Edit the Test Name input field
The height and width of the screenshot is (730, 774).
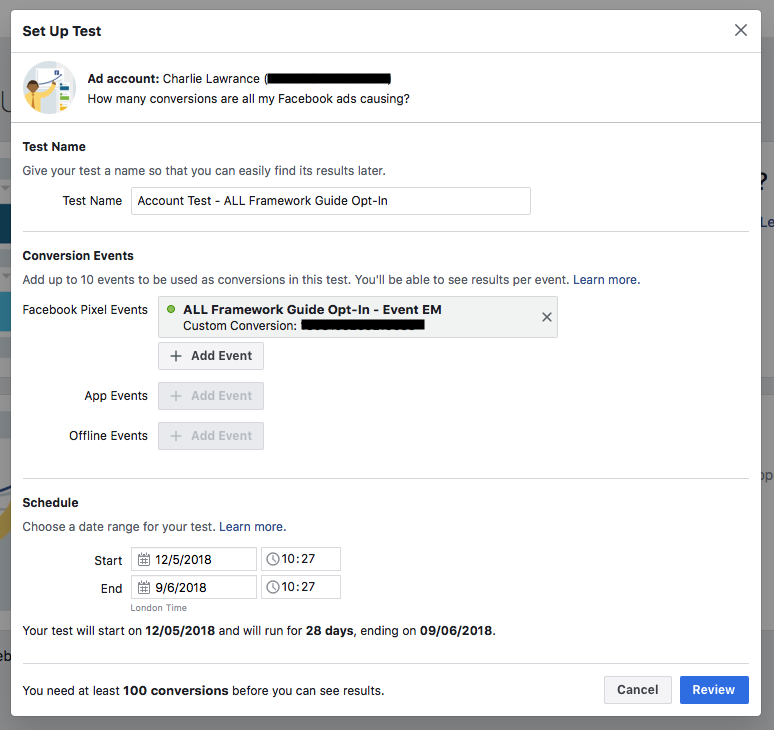(331, 201)
